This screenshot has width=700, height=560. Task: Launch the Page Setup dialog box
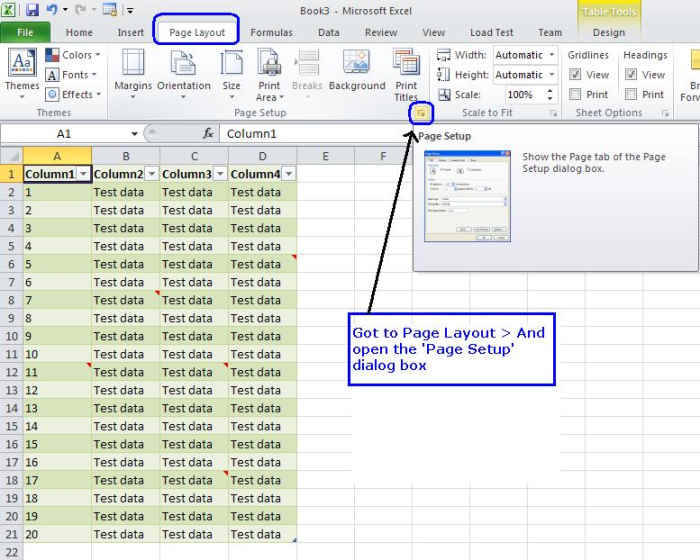tap(422, 114)
